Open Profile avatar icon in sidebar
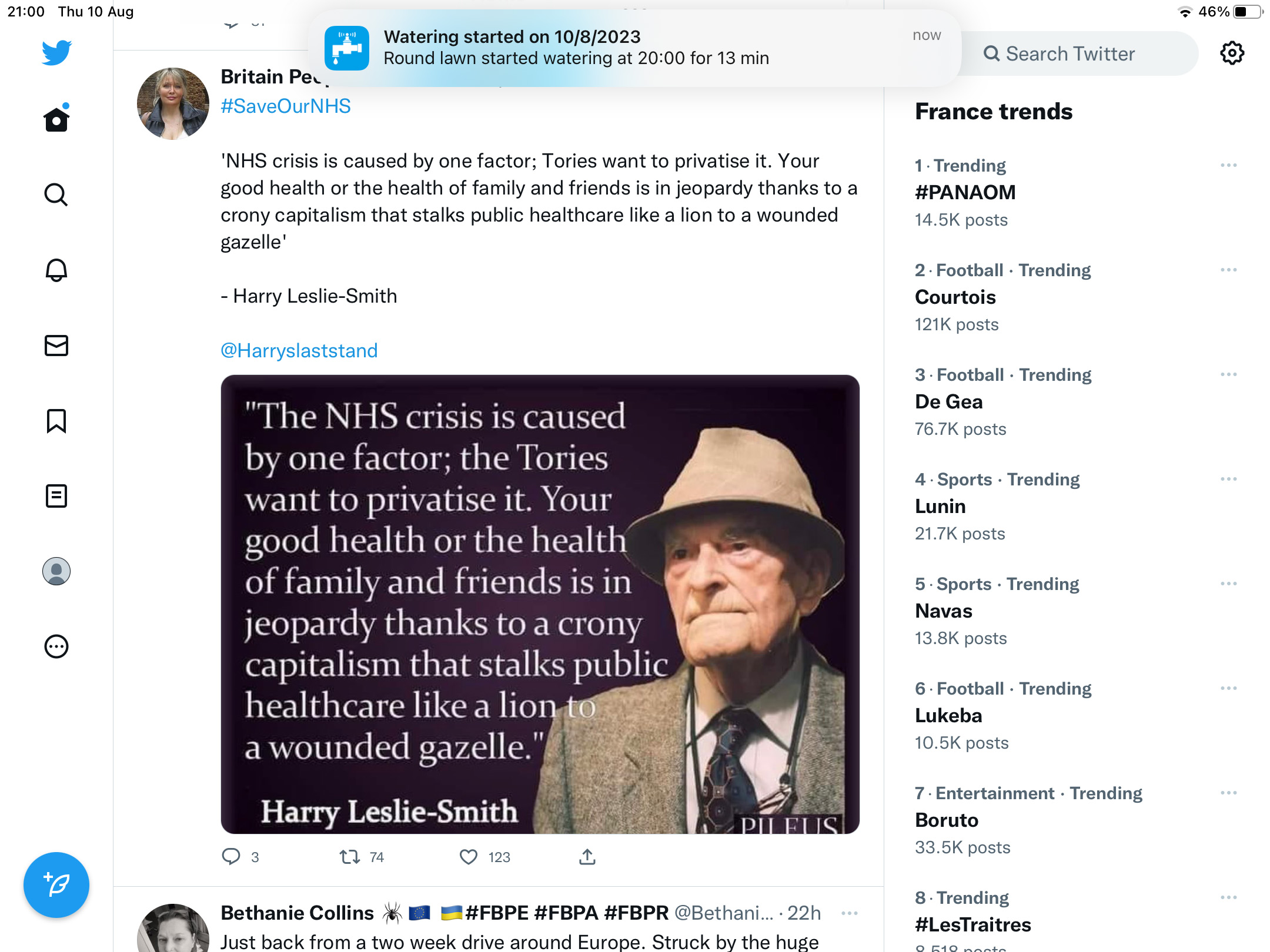This screenshot has width=1270, height=952. pyautogui.click(x=56, y=571)
